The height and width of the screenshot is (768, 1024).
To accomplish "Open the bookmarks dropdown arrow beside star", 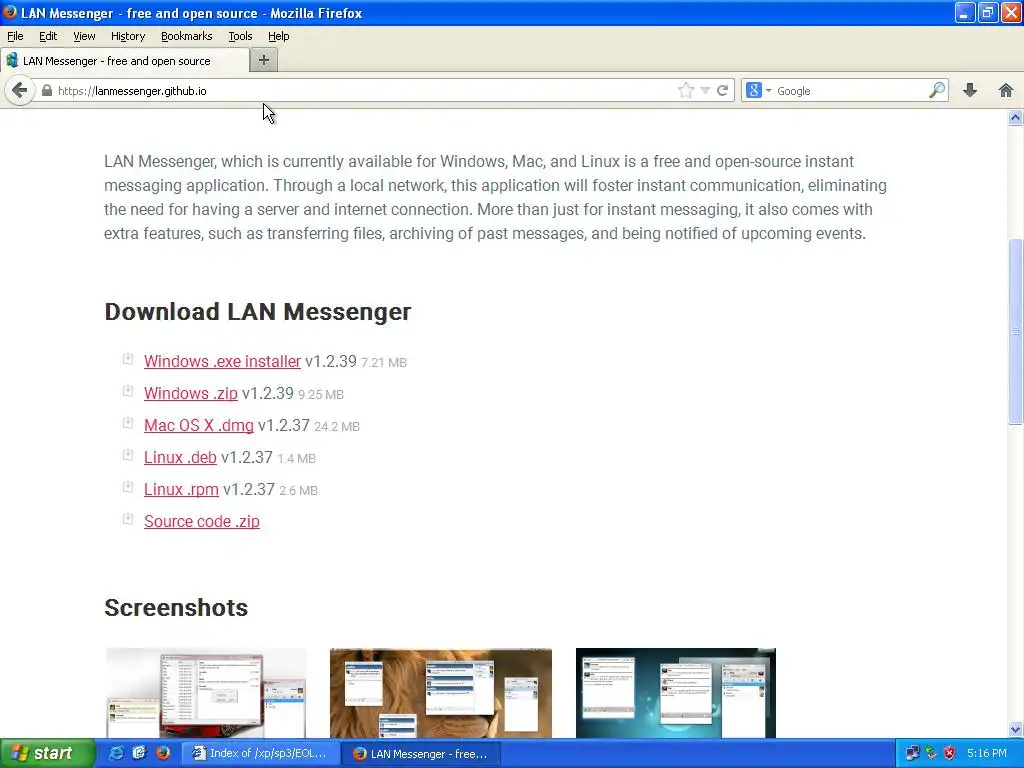I will coord(705,90).
